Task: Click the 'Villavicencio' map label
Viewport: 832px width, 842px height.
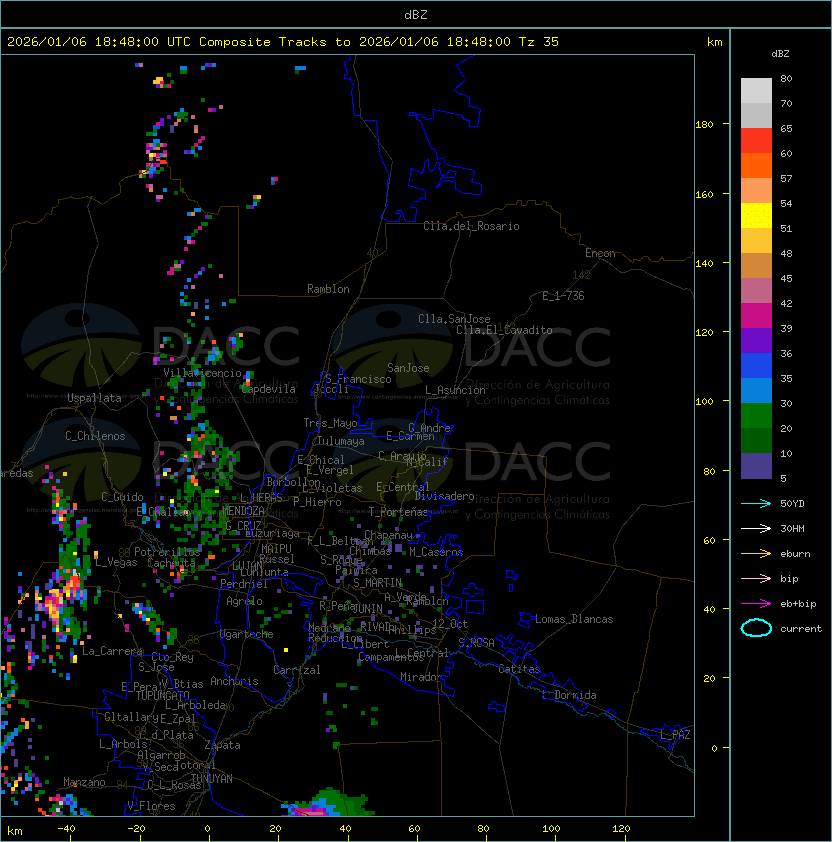Action: (202, 373)
